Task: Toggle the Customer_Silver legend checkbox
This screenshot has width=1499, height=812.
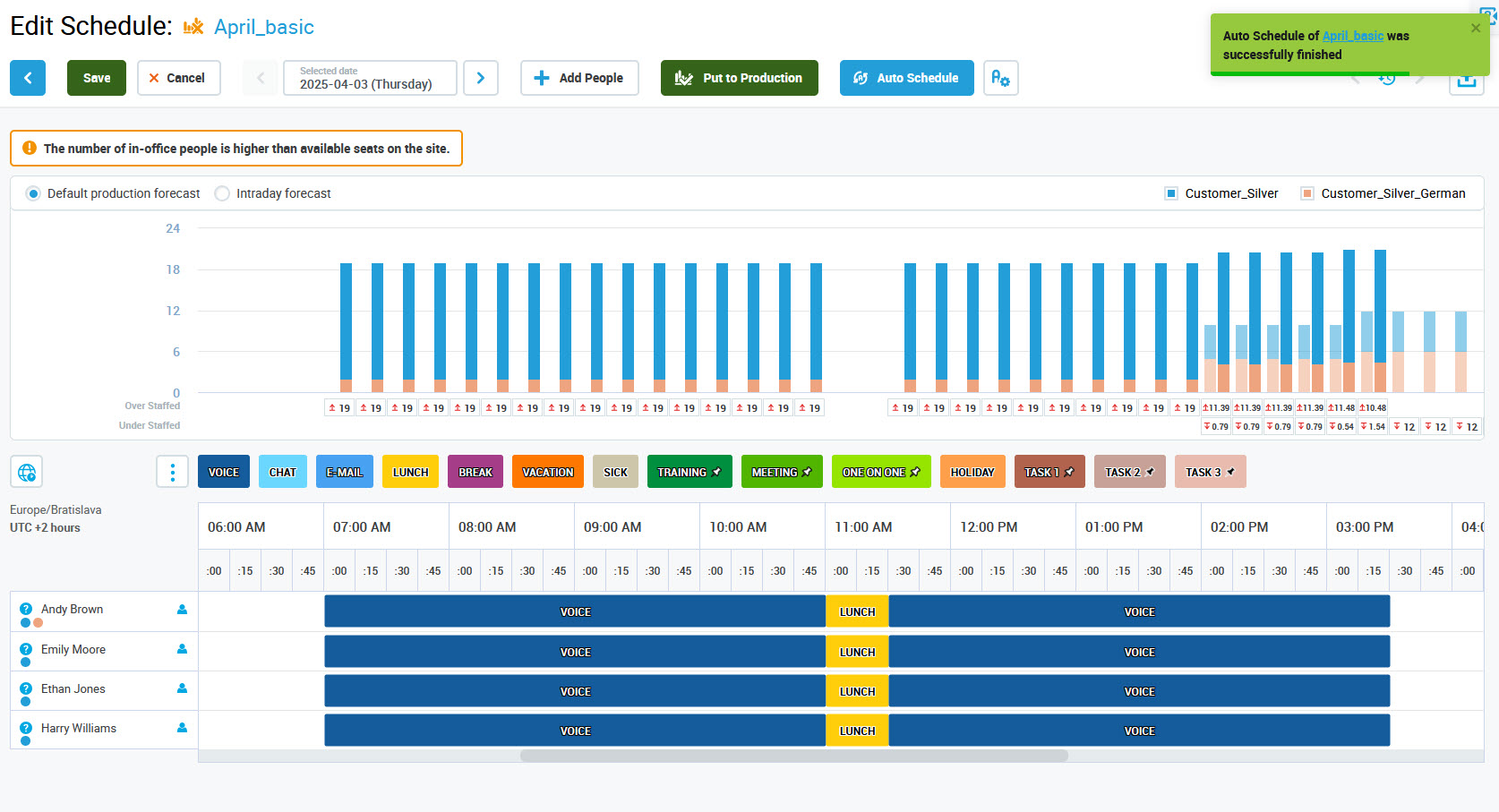Action: click(x=1170, y=193)
